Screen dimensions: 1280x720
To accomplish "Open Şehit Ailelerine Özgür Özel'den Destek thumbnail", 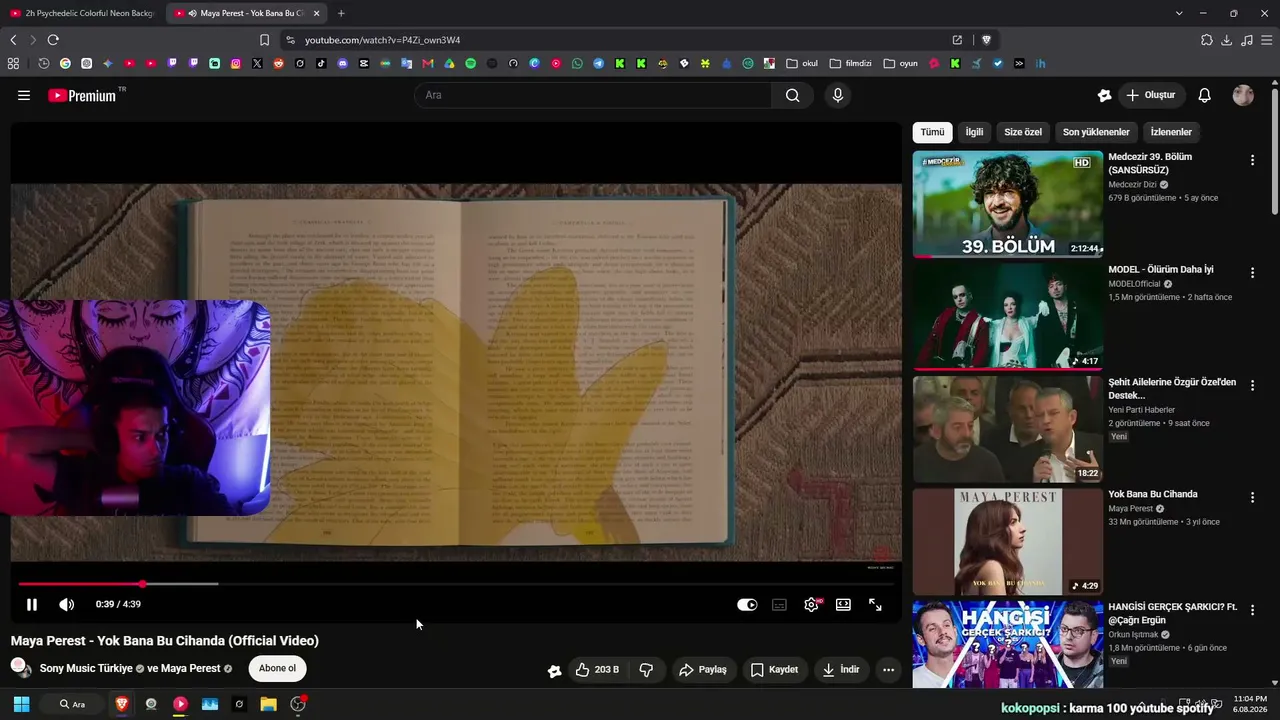I will 1008,429.
